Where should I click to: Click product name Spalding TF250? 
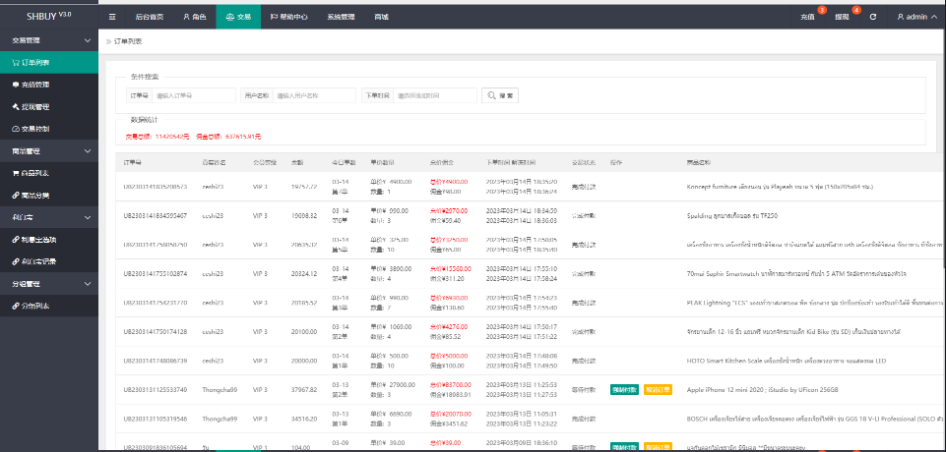tap(731, 215)
